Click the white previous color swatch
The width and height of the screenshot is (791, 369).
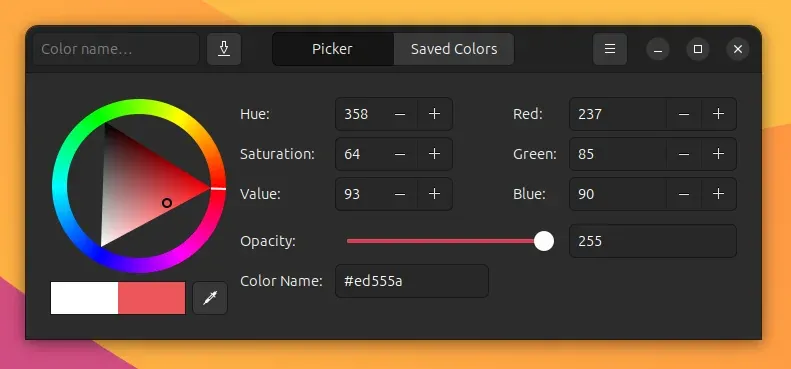pyautogui.click(x=84, y=298)
